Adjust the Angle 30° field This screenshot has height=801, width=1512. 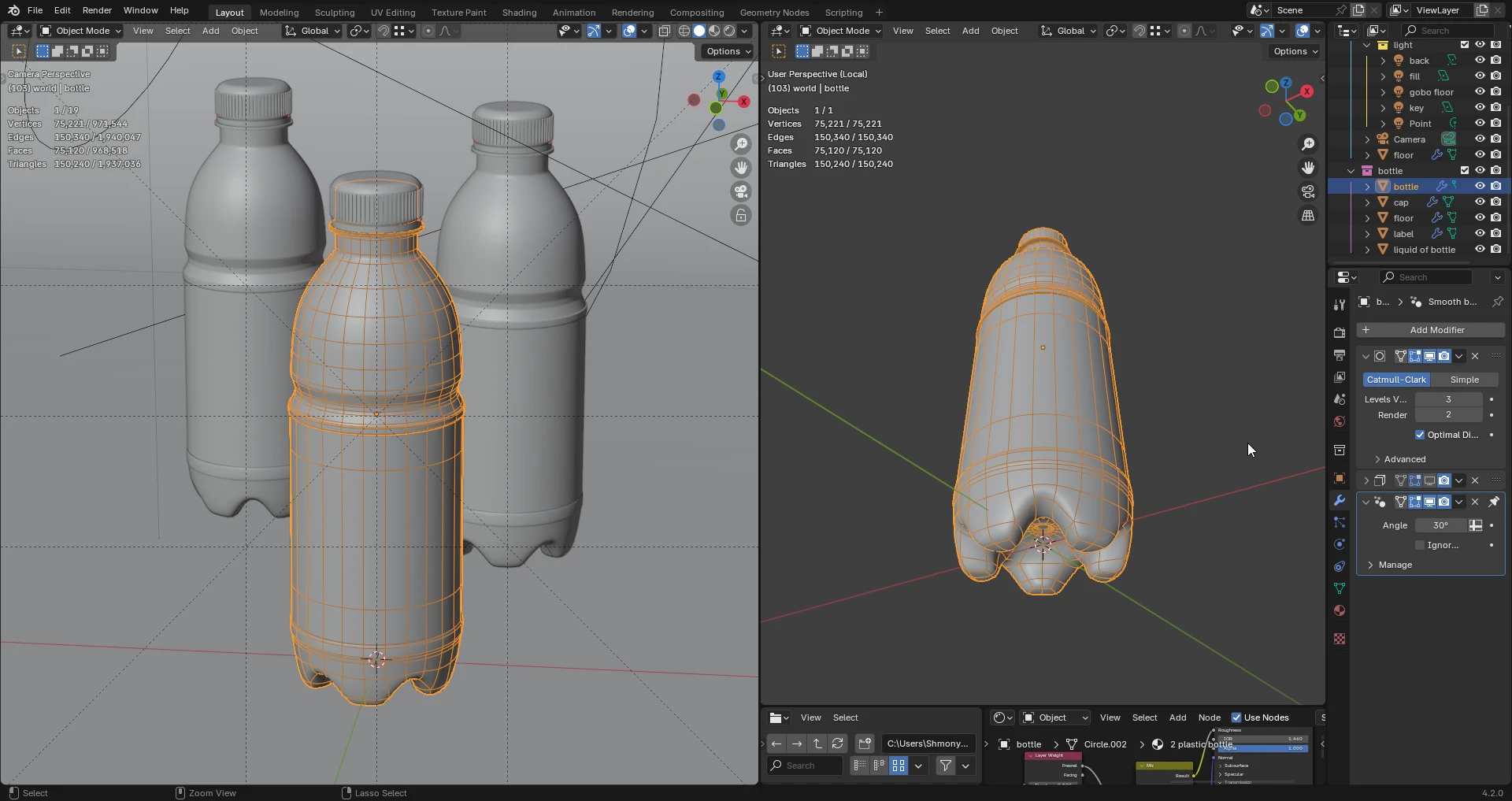[1440, 525]
